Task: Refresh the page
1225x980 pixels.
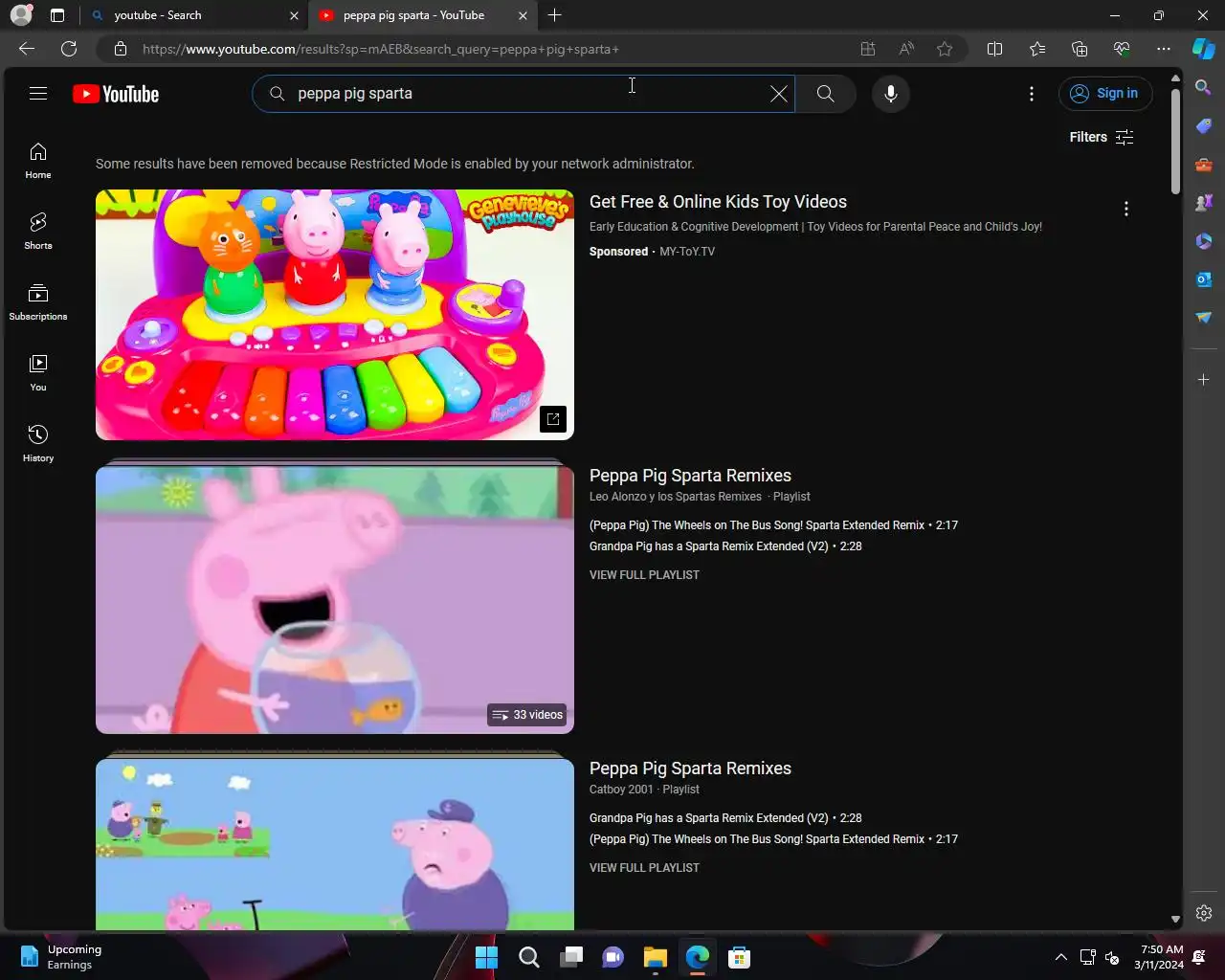Action: [69, 49]
